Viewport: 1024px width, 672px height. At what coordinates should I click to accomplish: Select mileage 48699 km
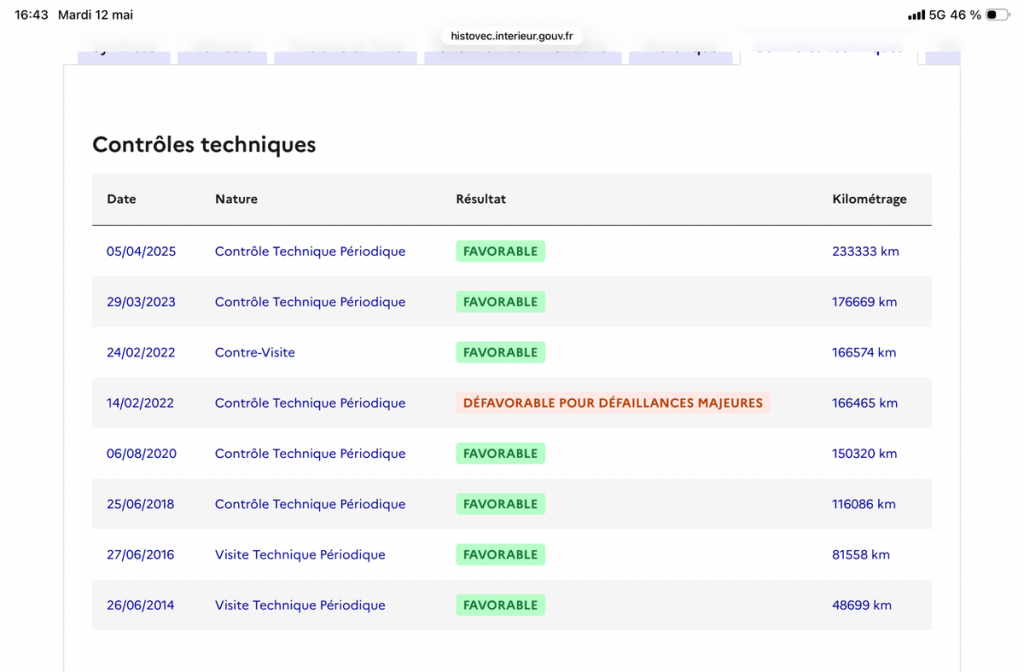coord(861,605)
